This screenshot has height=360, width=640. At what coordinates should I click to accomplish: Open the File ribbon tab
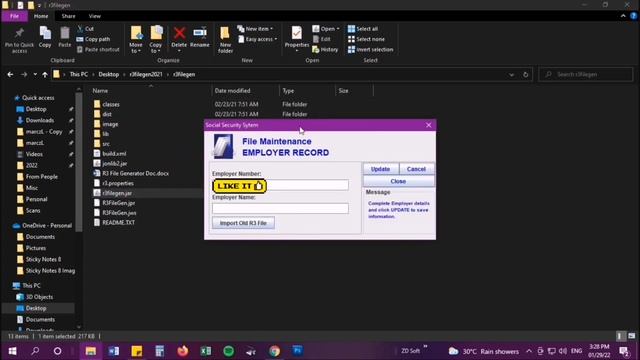pyautogui.click(x=14, y=16)
